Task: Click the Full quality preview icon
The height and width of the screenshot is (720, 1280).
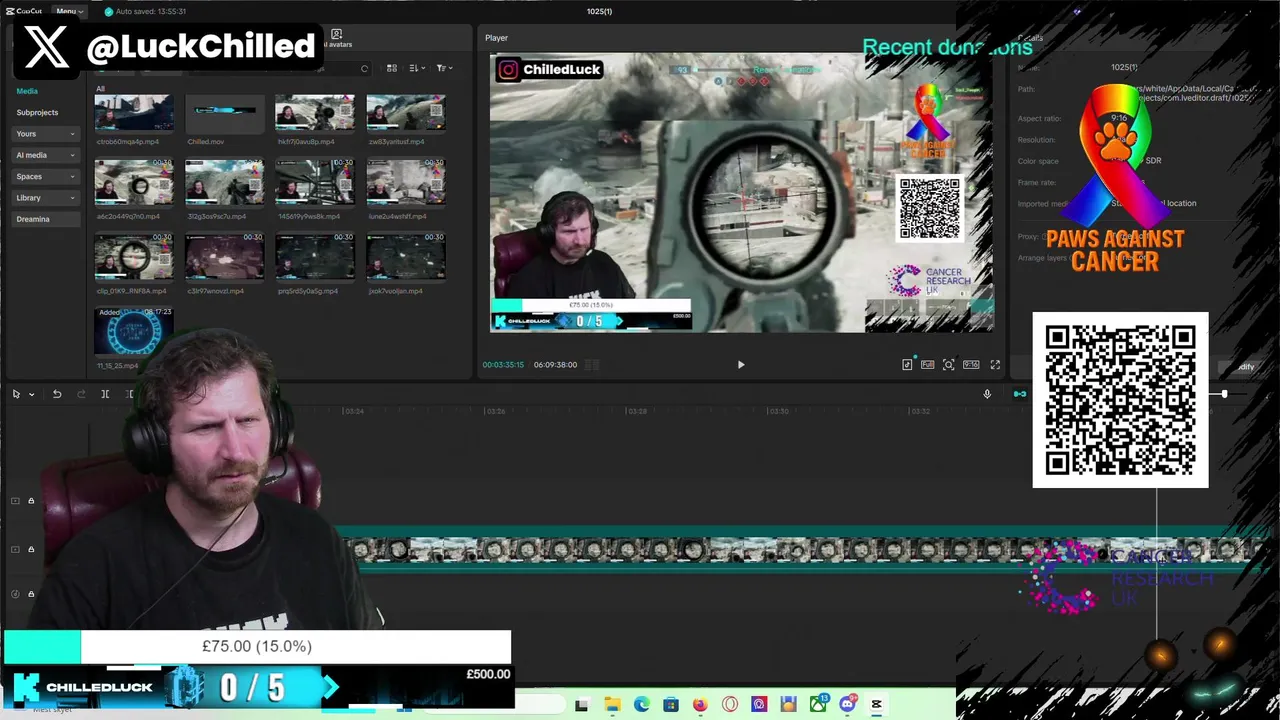Action: click(x=928, y=365)
